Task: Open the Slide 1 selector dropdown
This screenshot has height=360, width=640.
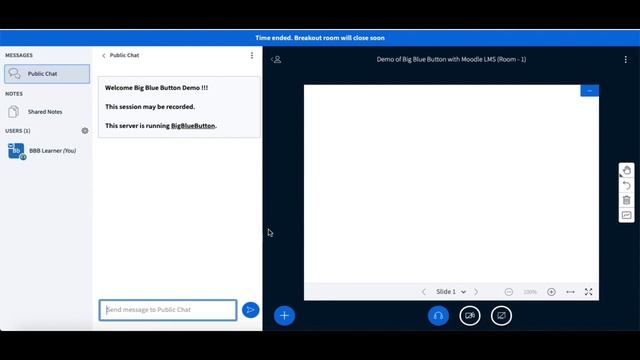Action: pyautogui.click(x=451, y=292)
